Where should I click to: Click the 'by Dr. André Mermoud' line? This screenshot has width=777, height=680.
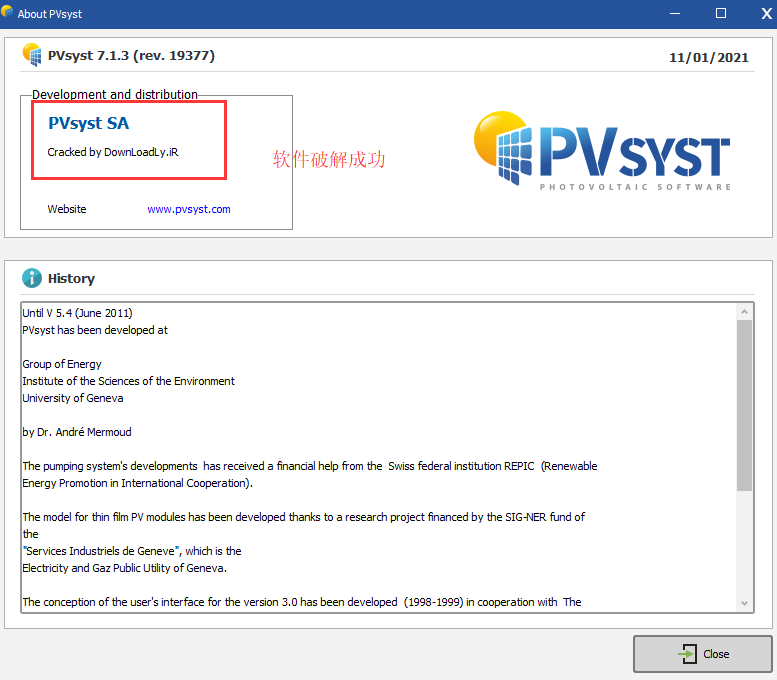[x=77, y=432]
